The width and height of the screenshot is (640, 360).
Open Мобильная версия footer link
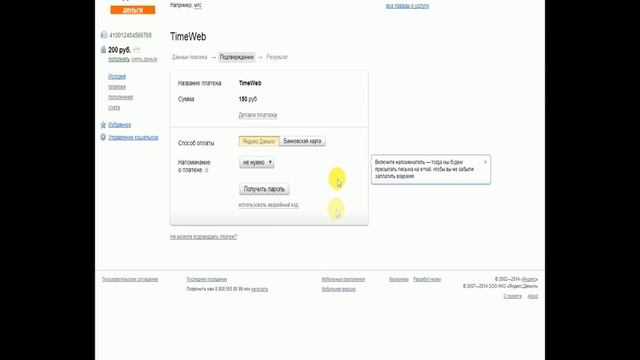point(338,289)
